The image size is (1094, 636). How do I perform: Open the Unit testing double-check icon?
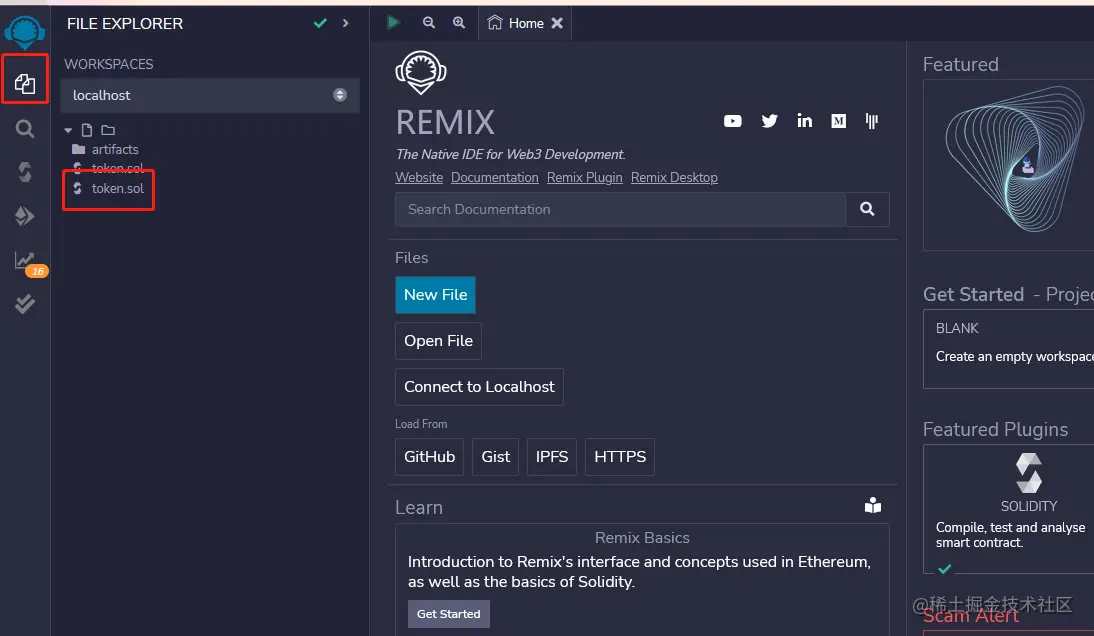coord(25,303)
